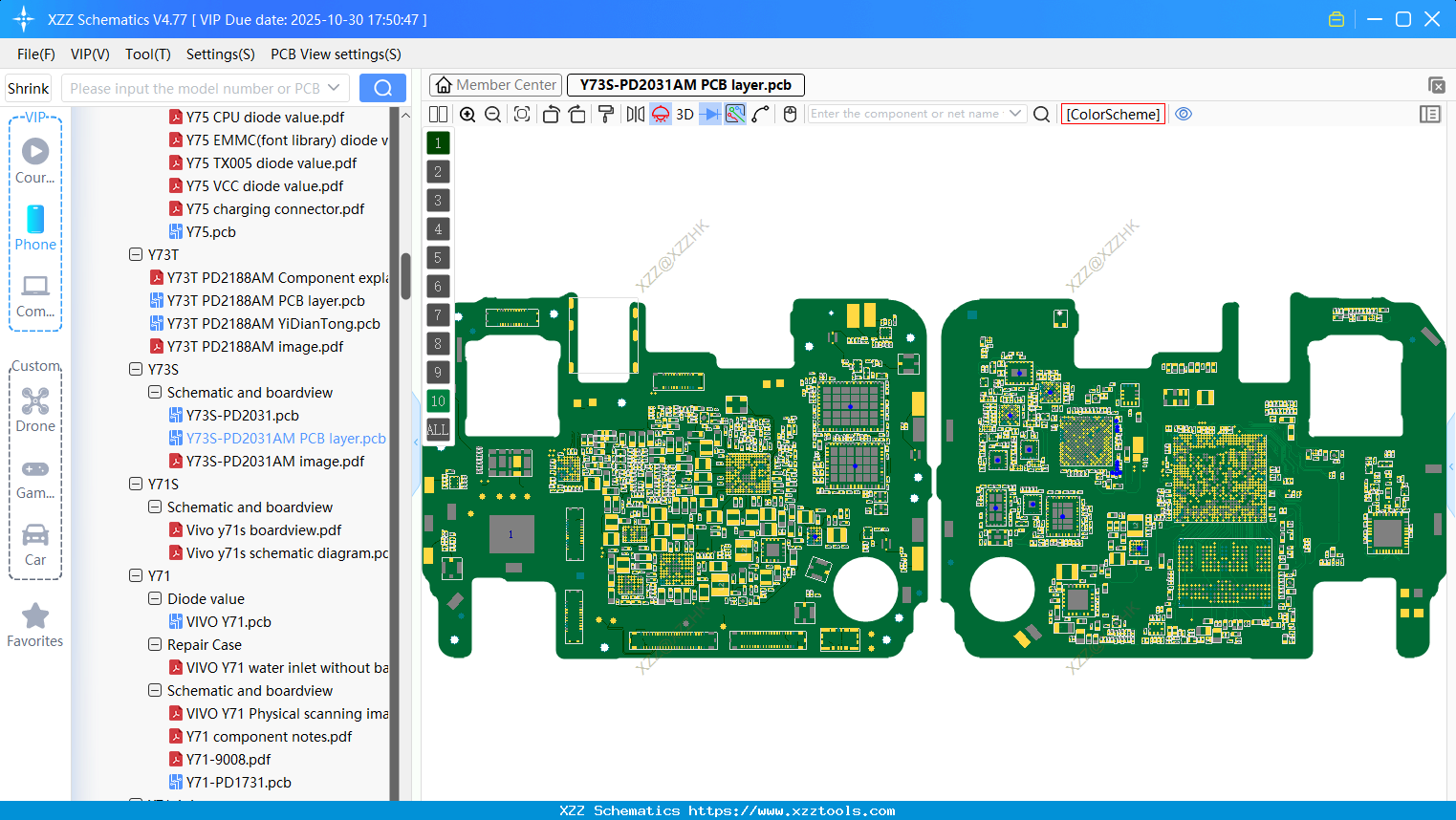1456x820 pixels.
Task: Collapse the Y71 Repair Case section
Action: point(154,644)
